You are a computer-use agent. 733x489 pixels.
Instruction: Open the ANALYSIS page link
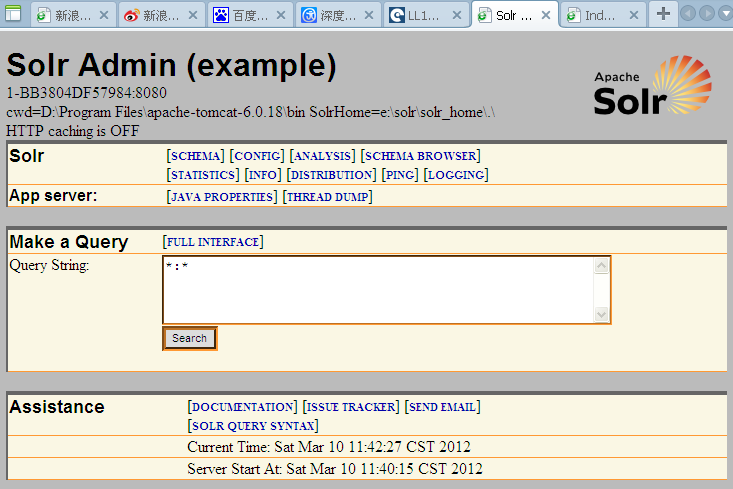[x=323, y=156]
